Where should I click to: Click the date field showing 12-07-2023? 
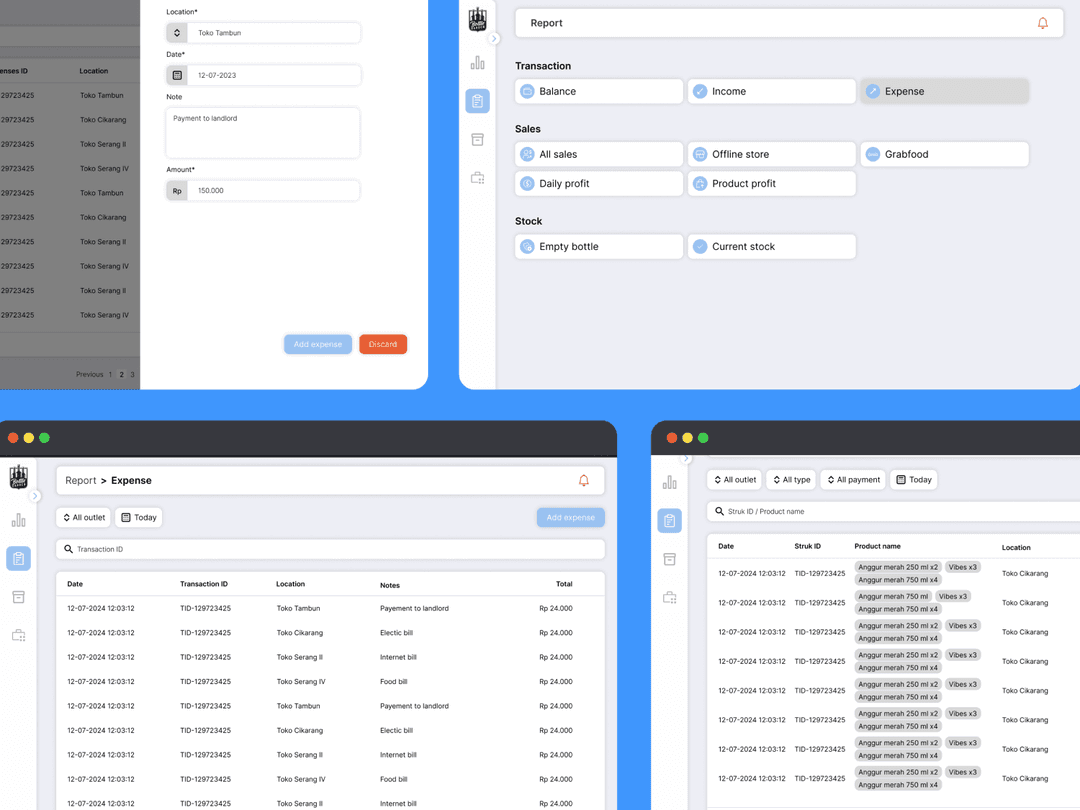click(262, 75)
